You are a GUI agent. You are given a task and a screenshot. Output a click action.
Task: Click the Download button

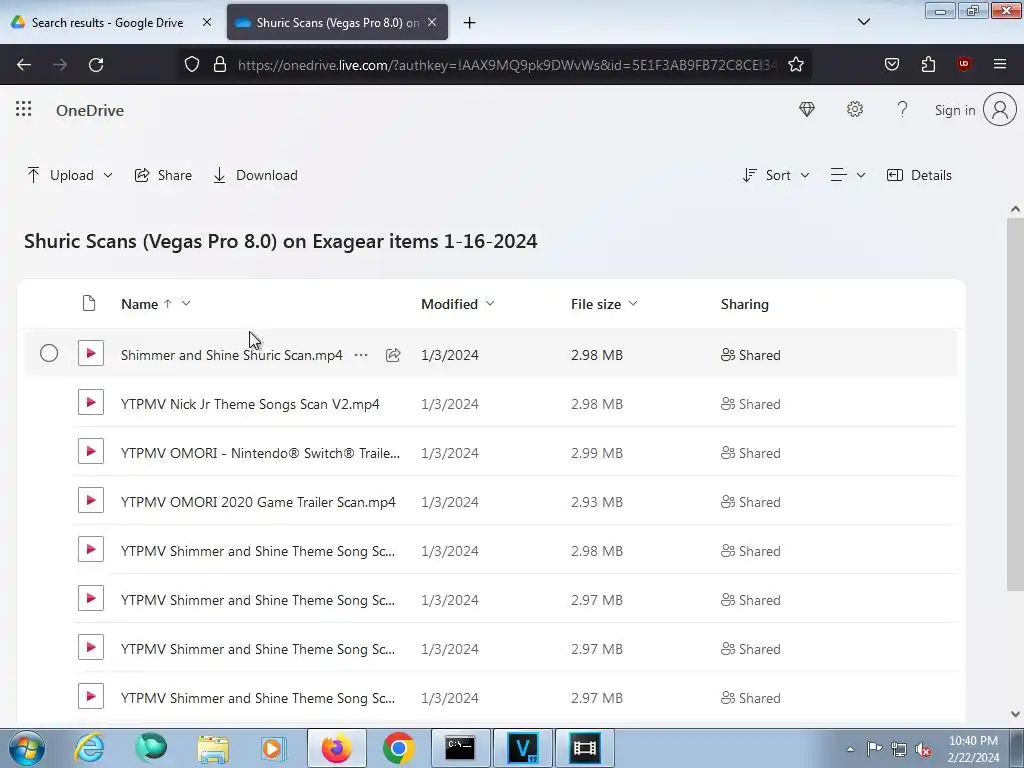click(x=255, y=175)
